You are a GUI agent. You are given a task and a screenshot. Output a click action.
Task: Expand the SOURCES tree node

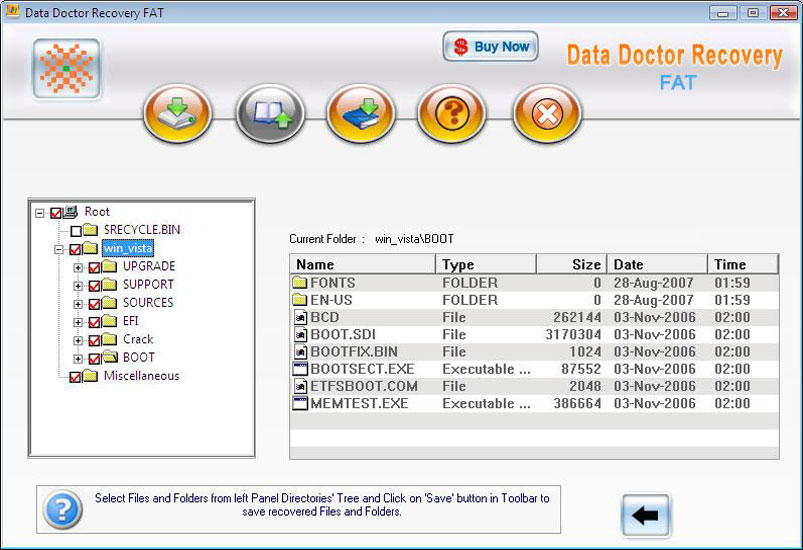[x=78, y=304]
